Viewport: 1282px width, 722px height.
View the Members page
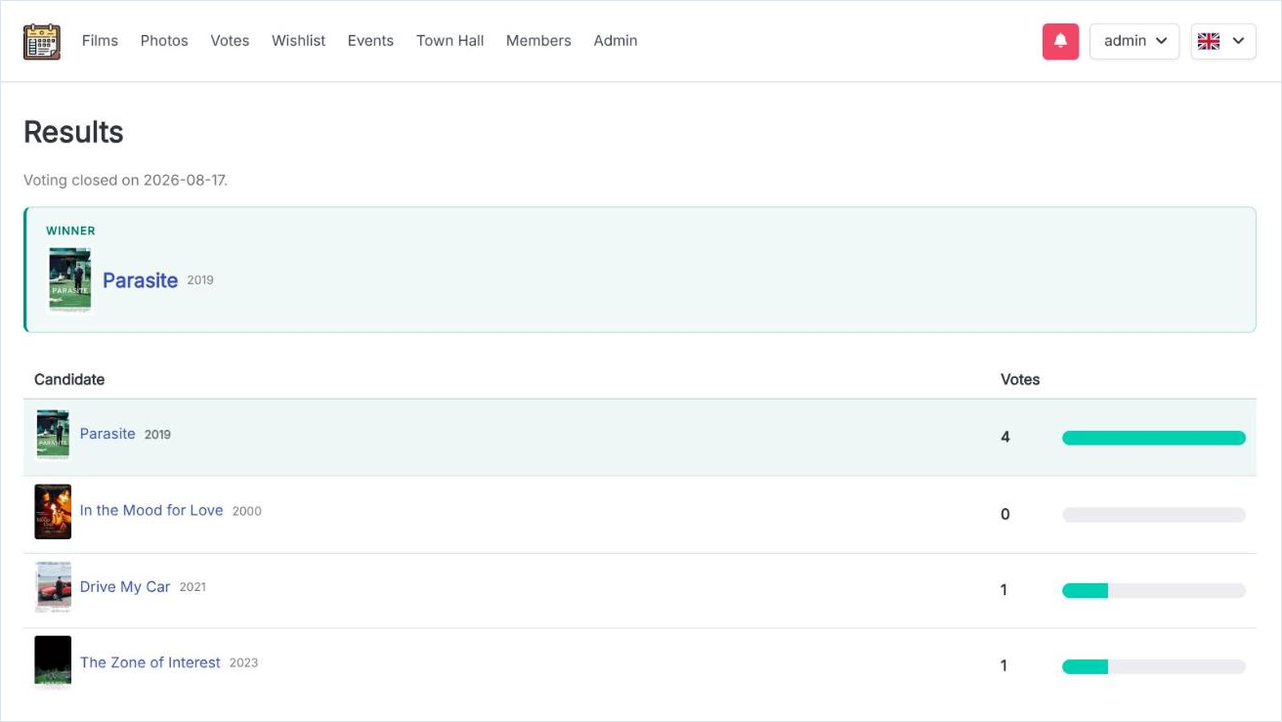[x=538, y=41]
